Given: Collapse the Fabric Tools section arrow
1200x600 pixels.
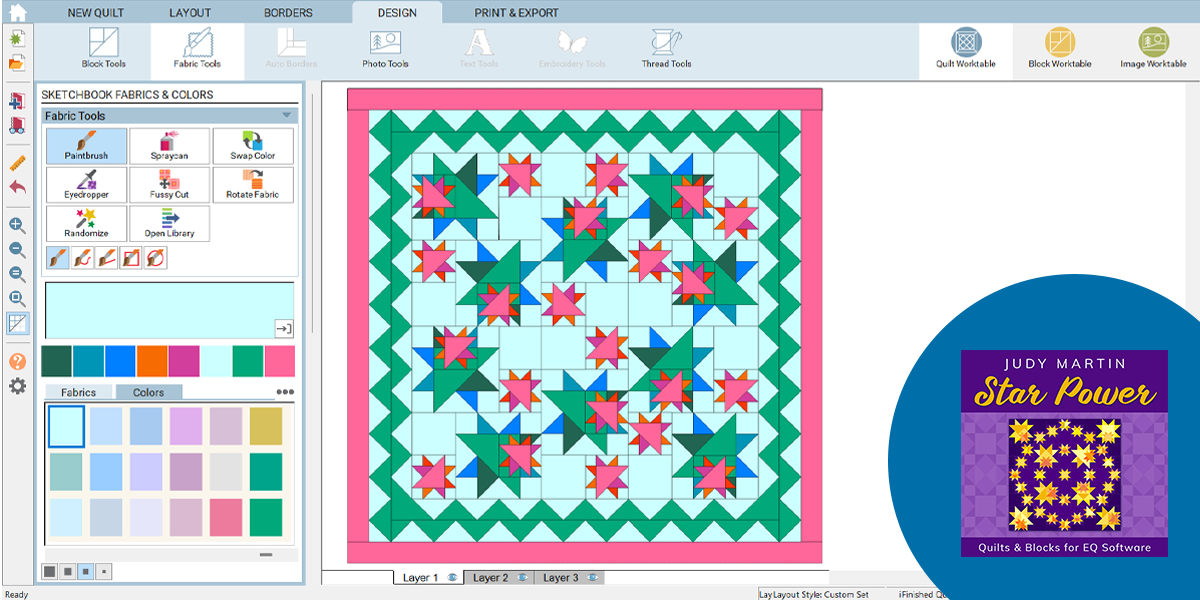Looking at the screenshot, I should (x=287, y=116).
